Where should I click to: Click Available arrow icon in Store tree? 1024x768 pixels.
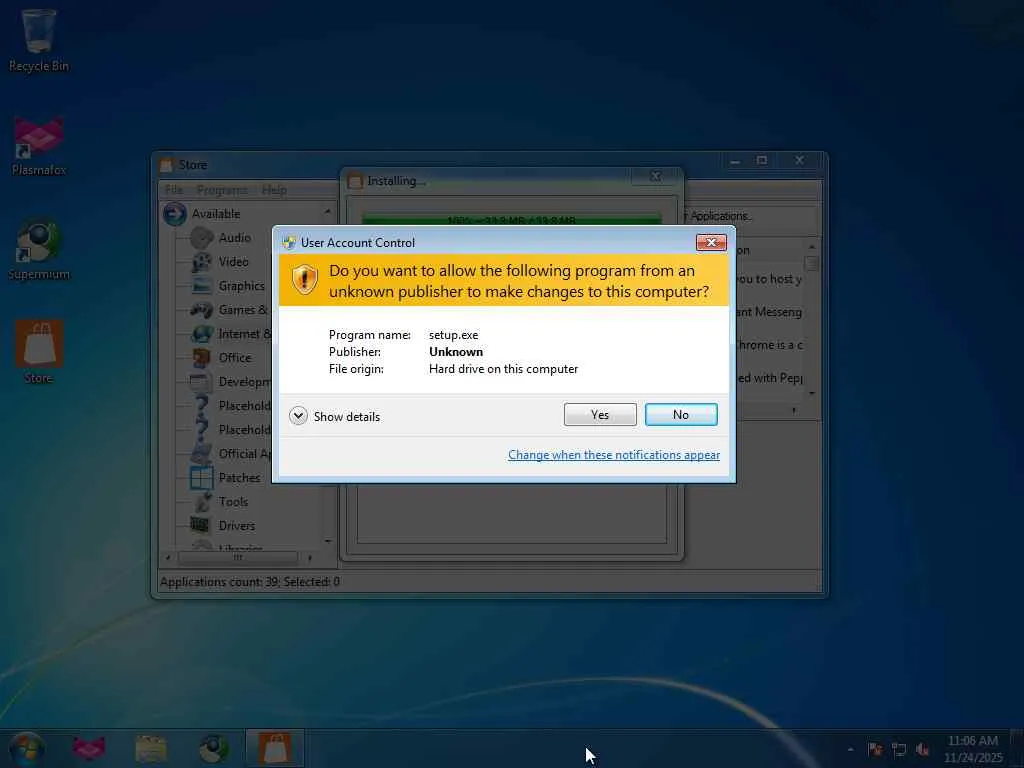174,214
